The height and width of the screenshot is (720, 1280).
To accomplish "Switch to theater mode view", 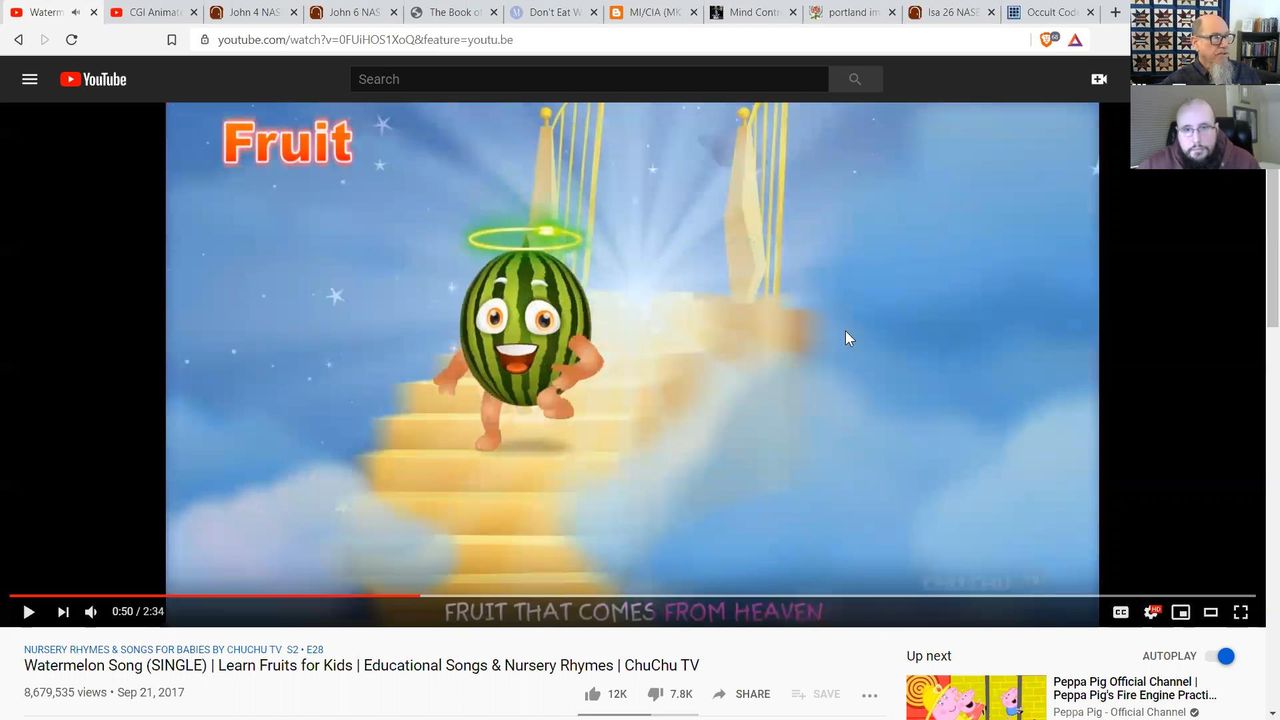I will pos(1211,612).
